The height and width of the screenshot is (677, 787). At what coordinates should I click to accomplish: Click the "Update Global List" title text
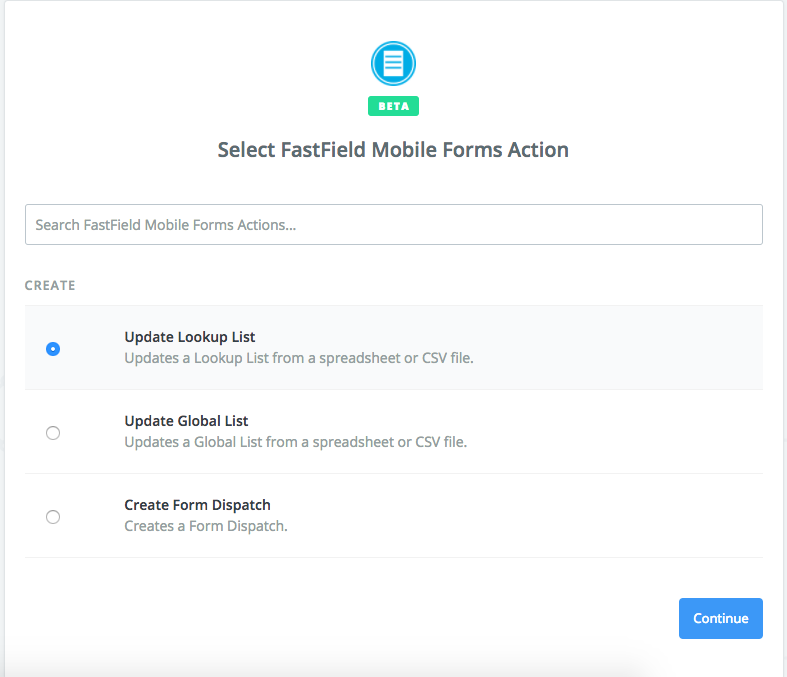tap(186, 421)
